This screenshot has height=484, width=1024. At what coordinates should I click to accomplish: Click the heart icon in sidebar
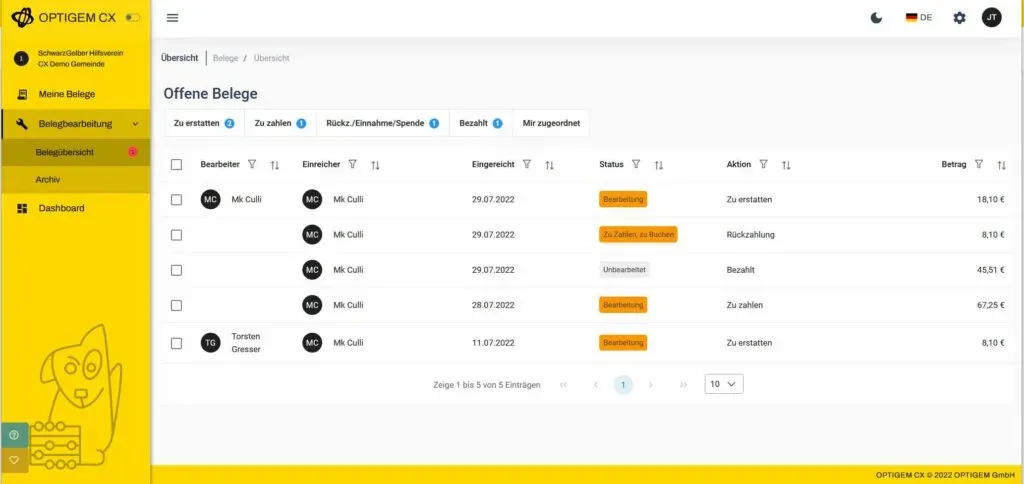(14, 460)
